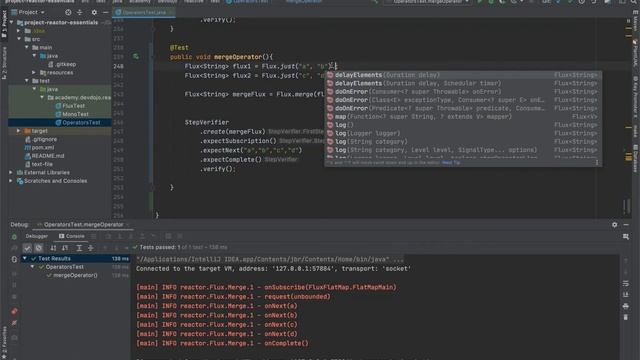
Task: Click the mute breakpoints icon in debug sidebar
Action: [x=14, y=323]
